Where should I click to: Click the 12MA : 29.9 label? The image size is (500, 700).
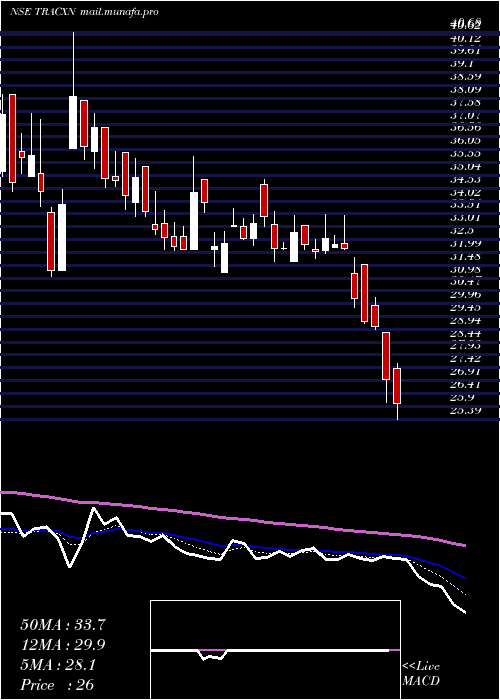click(63, 645)
